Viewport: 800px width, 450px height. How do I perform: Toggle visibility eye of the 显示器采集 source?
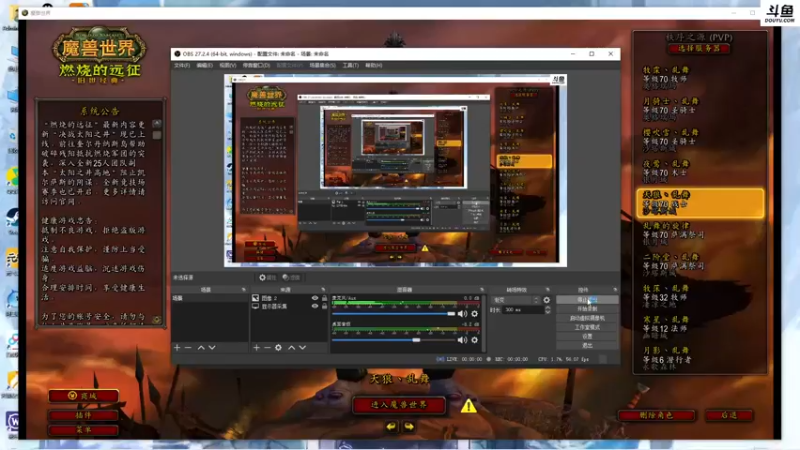click(315, 306)
